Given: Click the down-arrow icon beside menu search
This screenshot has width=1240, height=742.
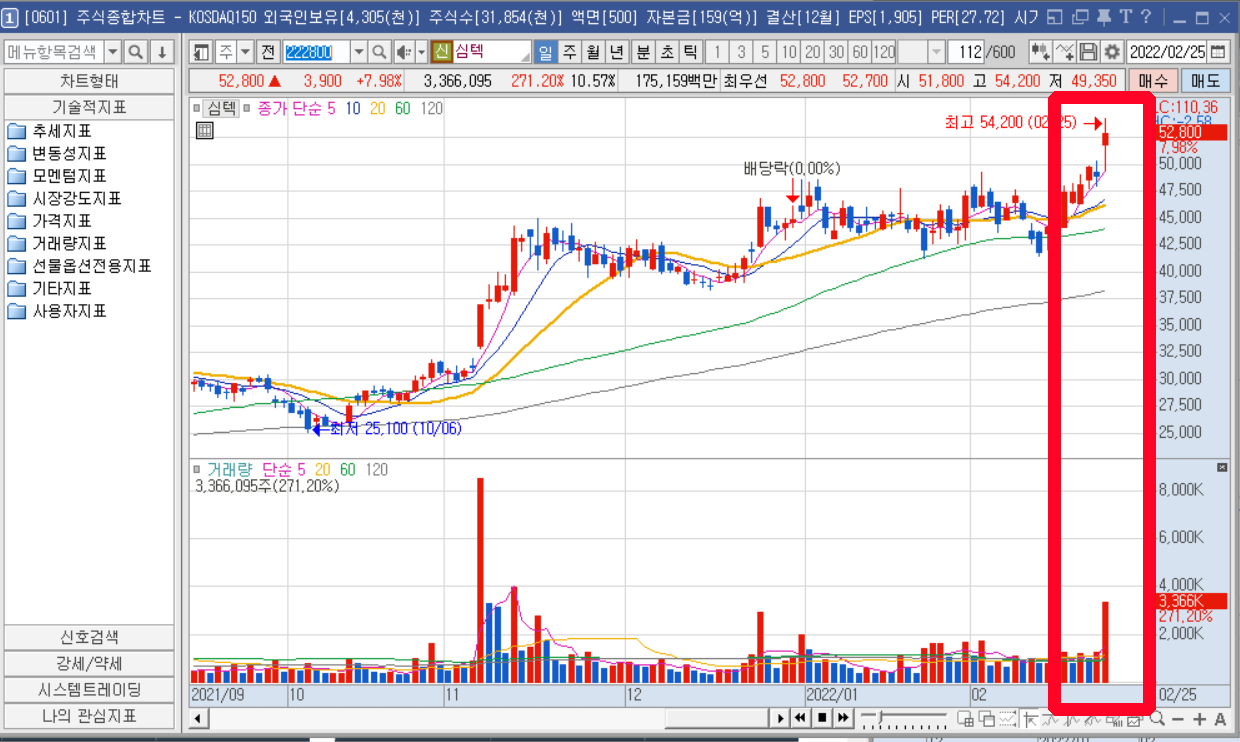Looking at the screenshot, I should click(160, 52).
